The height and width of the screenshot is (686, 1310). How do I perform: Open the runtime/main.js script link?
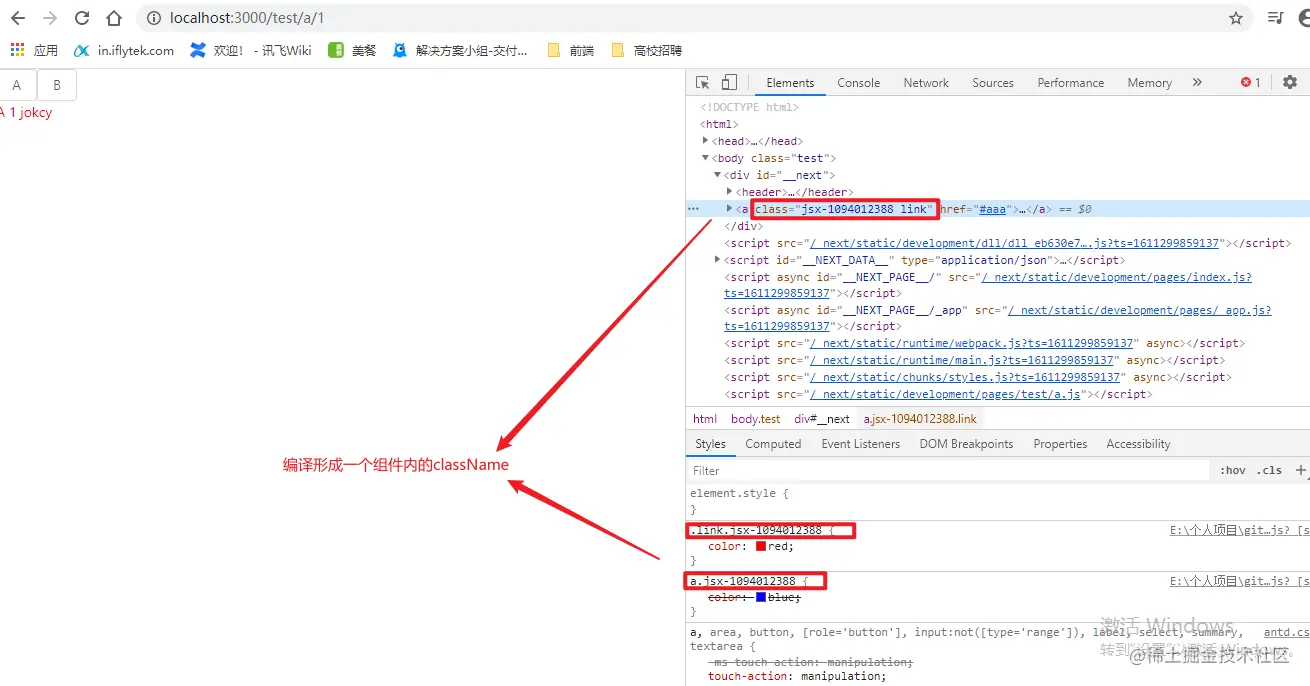[962, 360]
